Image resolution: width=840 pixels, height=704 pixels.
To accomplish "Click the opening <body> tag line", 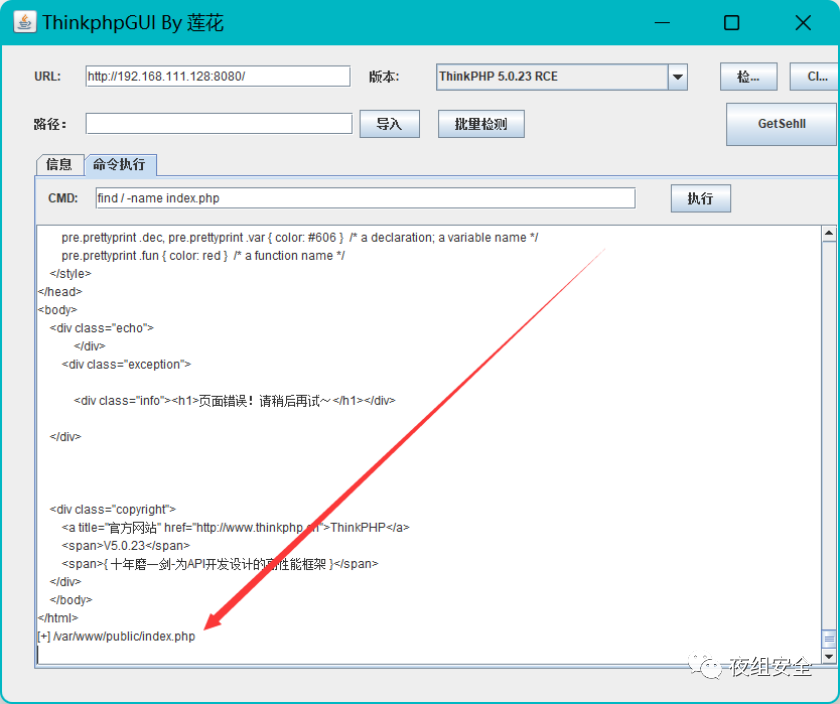I will (x=57, y=310).
